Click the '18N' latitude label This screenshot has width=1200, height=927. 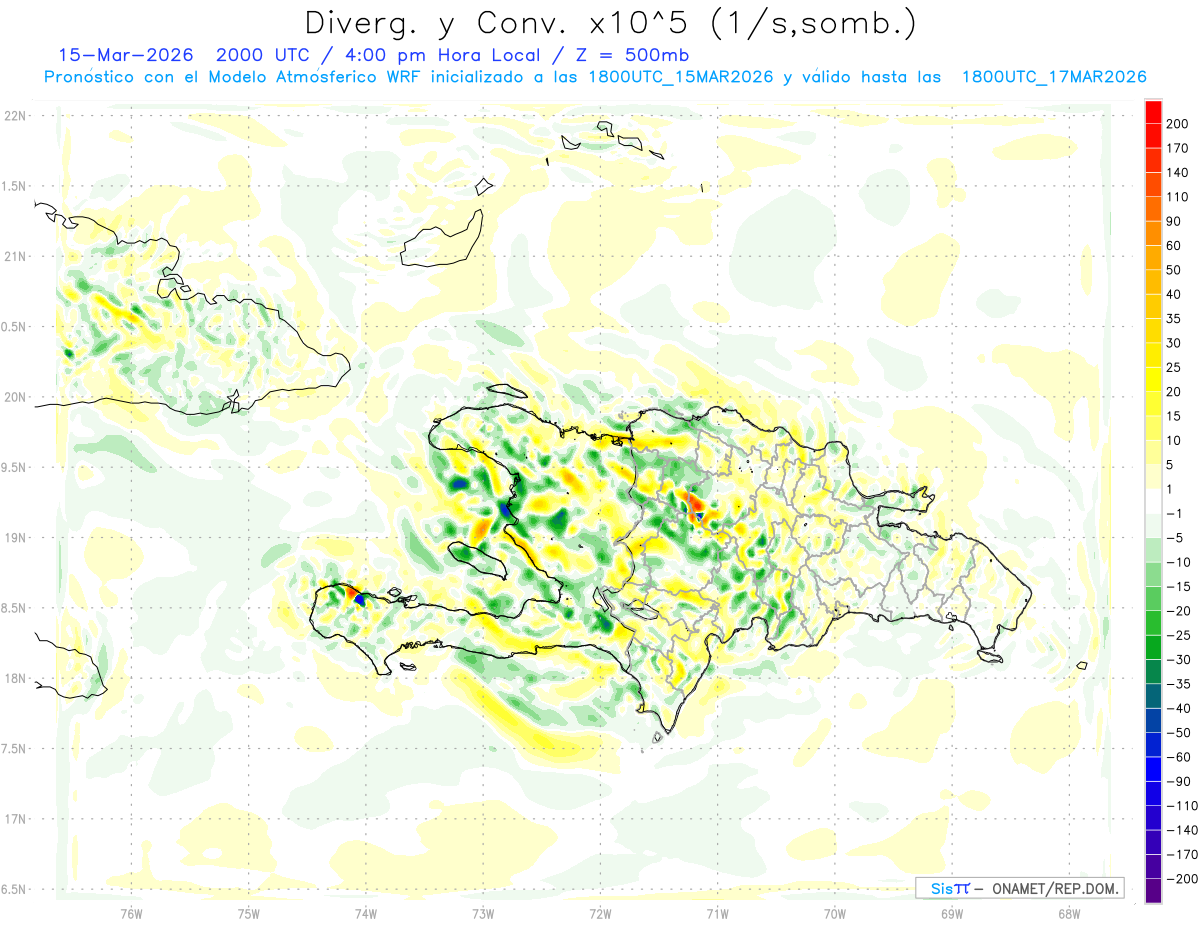[15, 678]
